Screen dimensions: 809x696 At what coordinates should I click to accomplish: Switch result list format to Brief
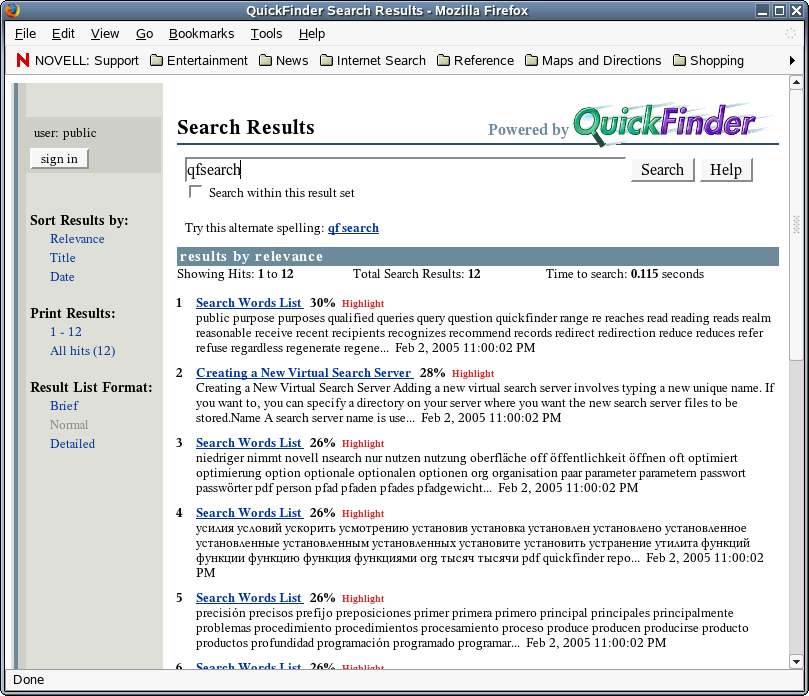(x=64, y=406)
